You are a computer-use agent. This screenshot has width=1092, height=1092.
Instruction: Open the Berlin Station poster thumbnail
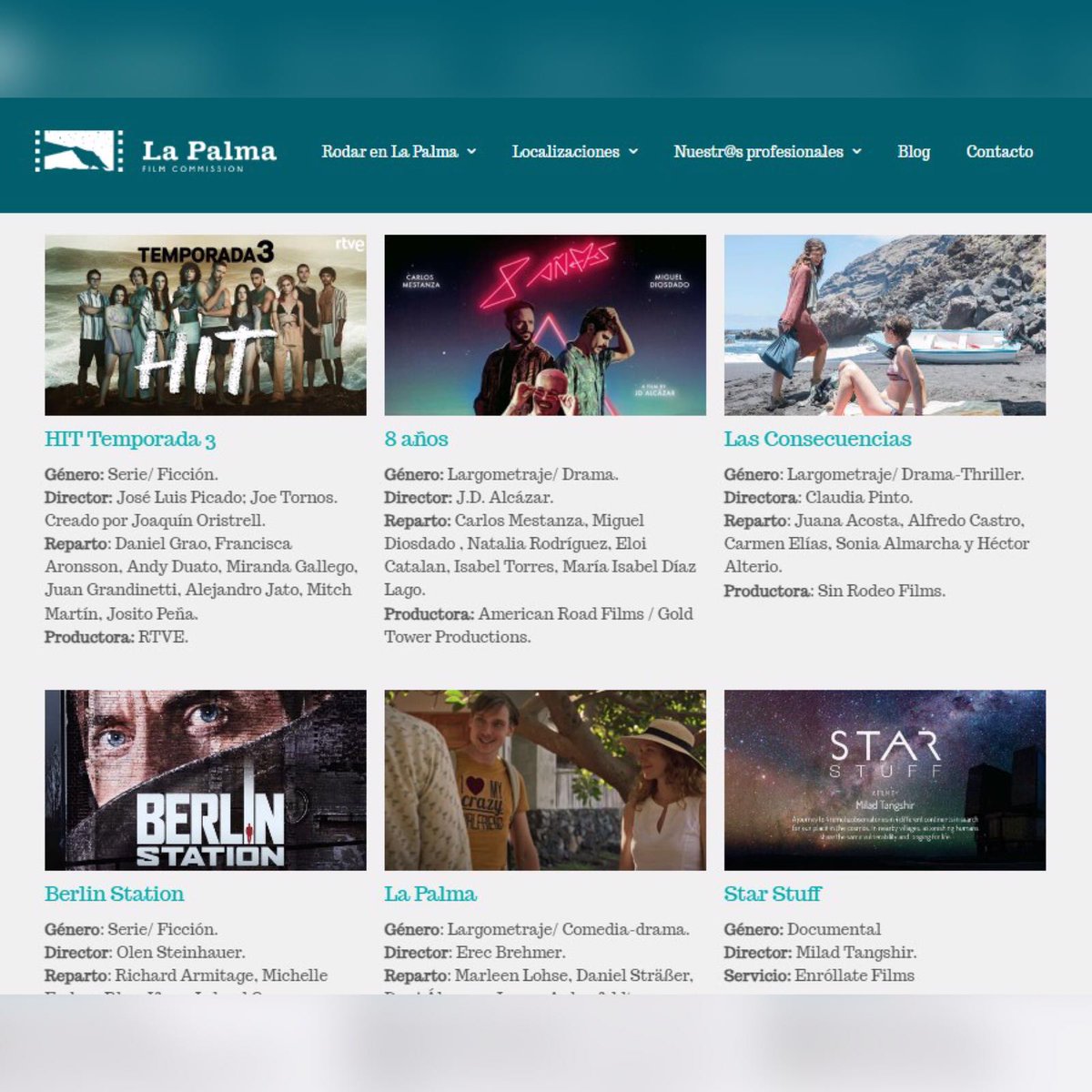tap(206, 780)
